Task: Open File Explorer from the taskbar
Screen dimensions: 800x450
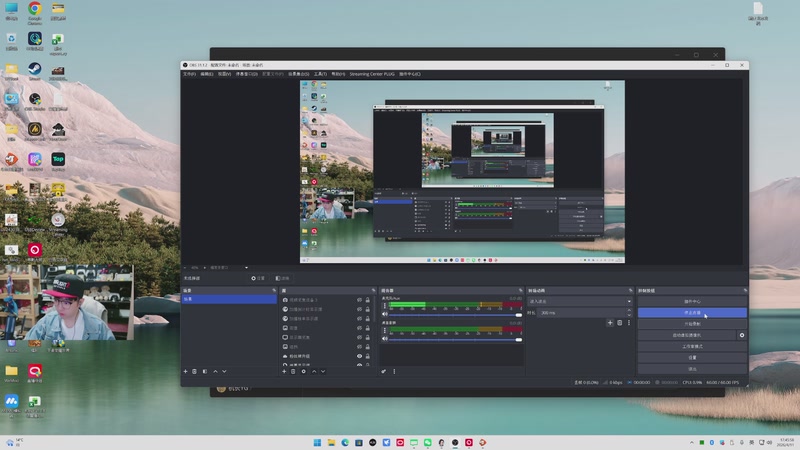Action: [331, 442]
